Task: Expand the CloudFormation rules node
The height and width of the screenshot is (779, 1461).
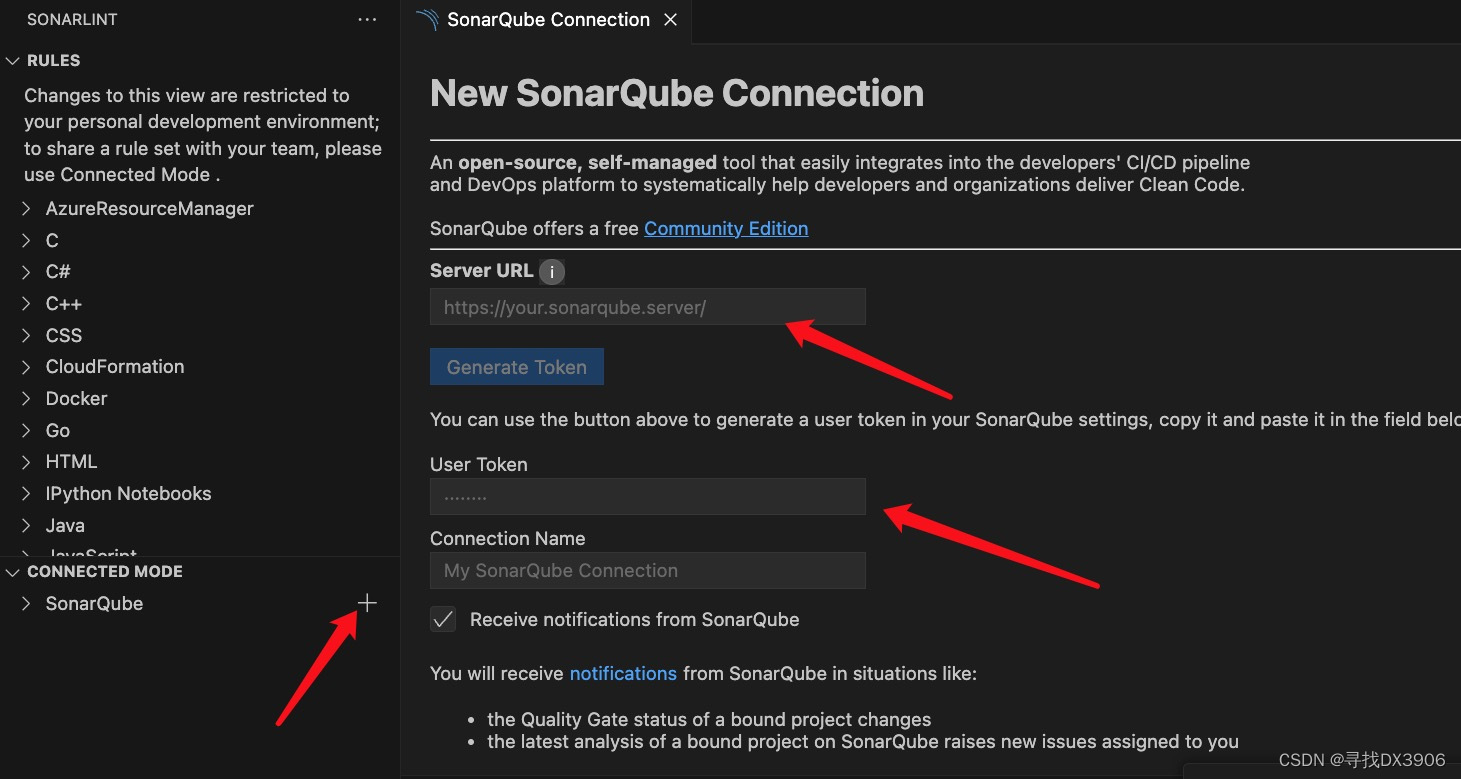Action: coord(27,367)
